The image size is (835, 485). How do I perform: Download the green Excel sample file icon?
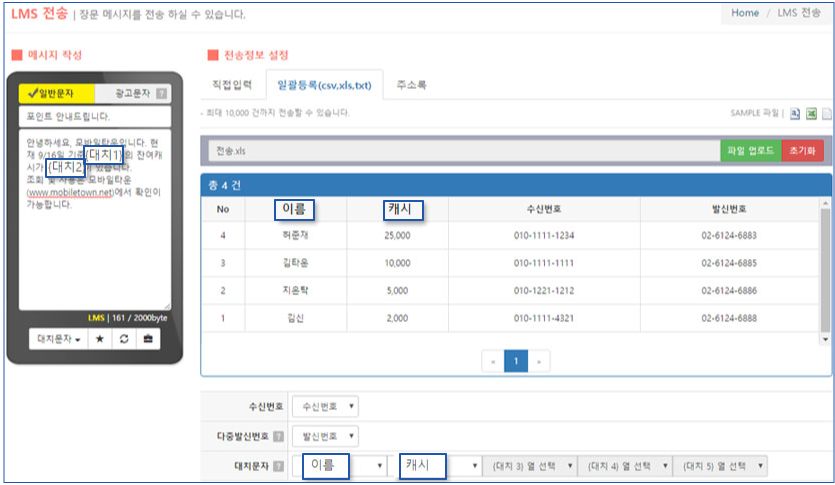812,114
